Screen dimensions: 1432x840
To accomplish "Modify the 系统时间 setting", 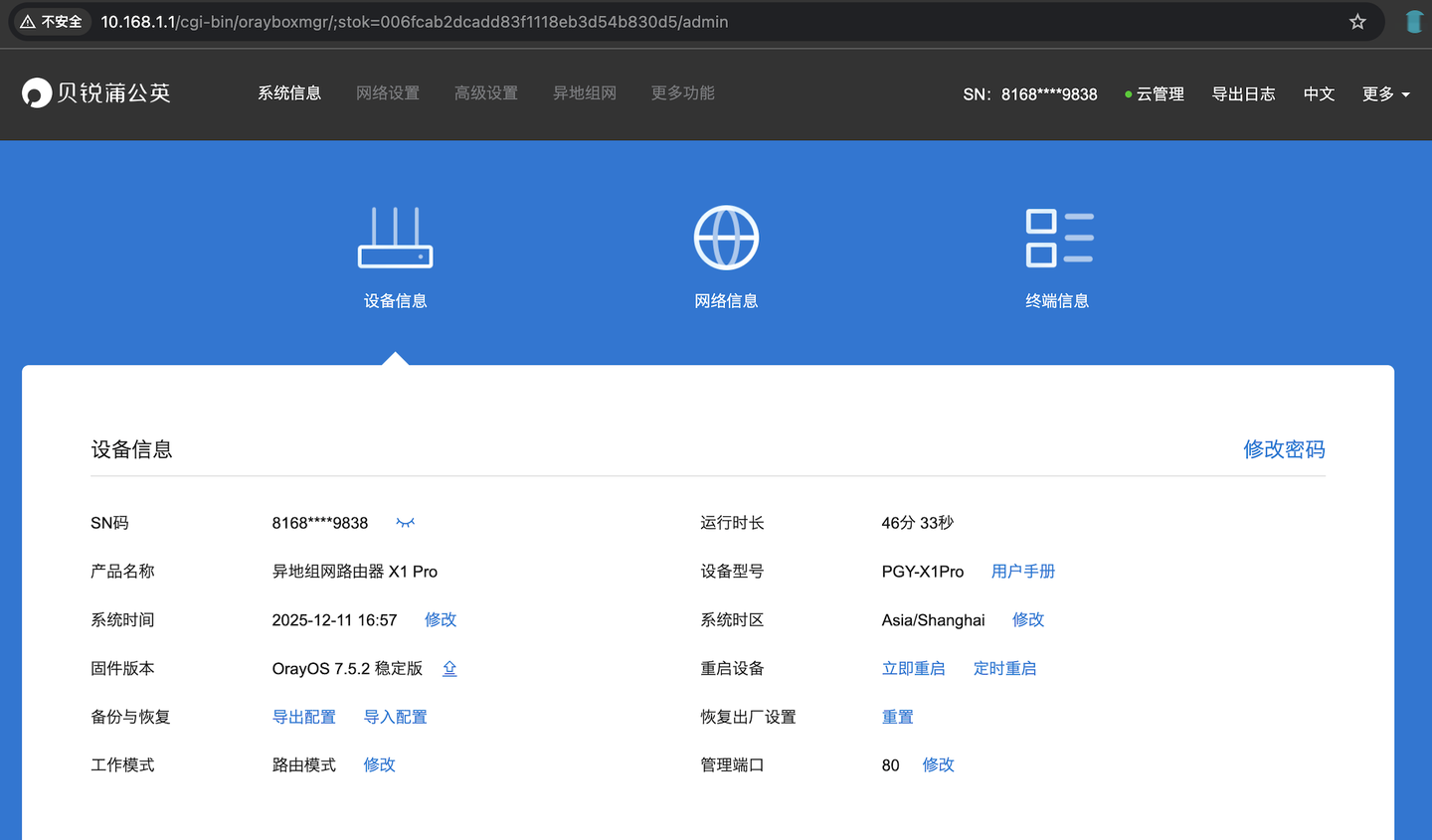I will click(441, 619).
